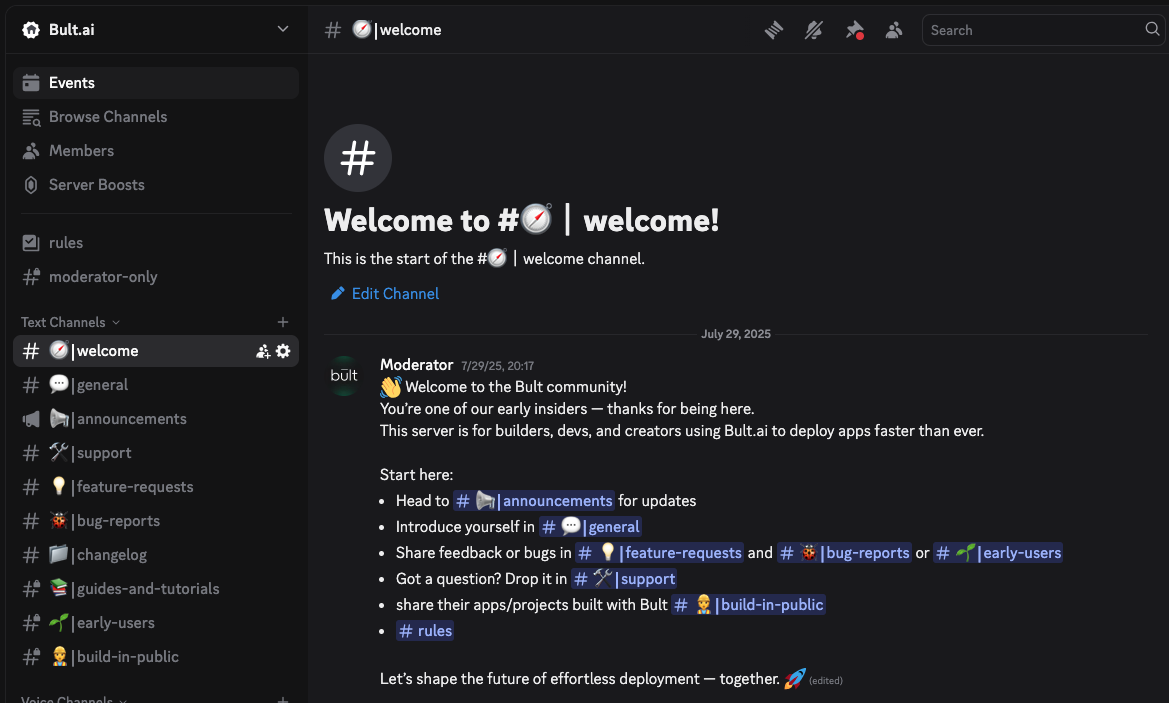
Task: Click the announcements megaphone channel icon
Action: coord(31,419)
